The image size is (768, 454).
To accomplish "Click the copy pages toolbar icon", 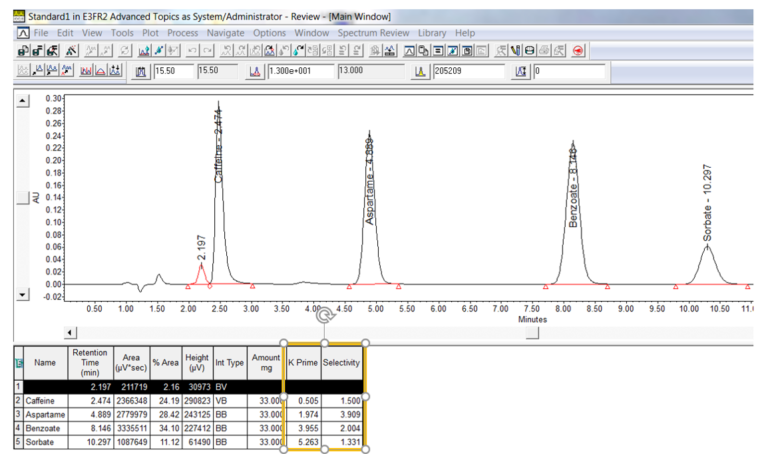I will coord(423,50).
